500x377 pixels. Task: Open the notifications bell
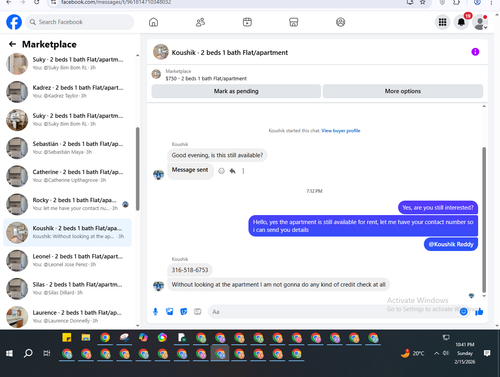461,22
